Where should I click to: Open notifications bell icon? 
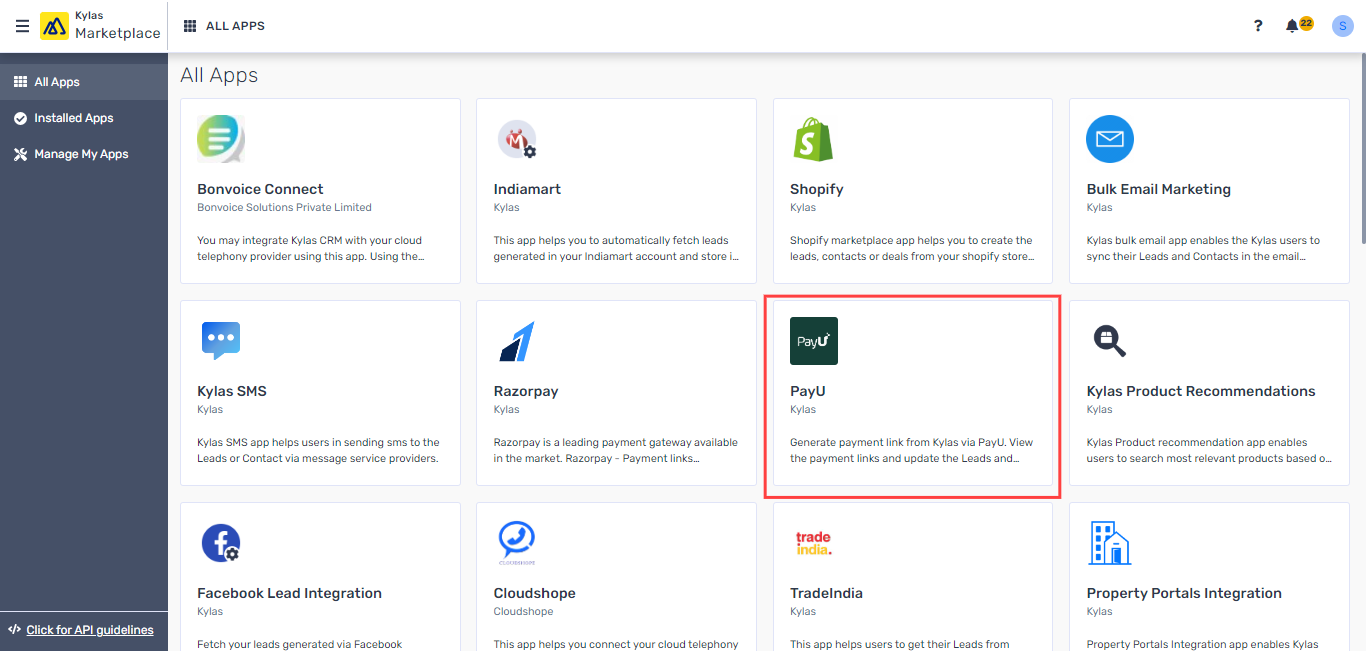coord(1292,26)
